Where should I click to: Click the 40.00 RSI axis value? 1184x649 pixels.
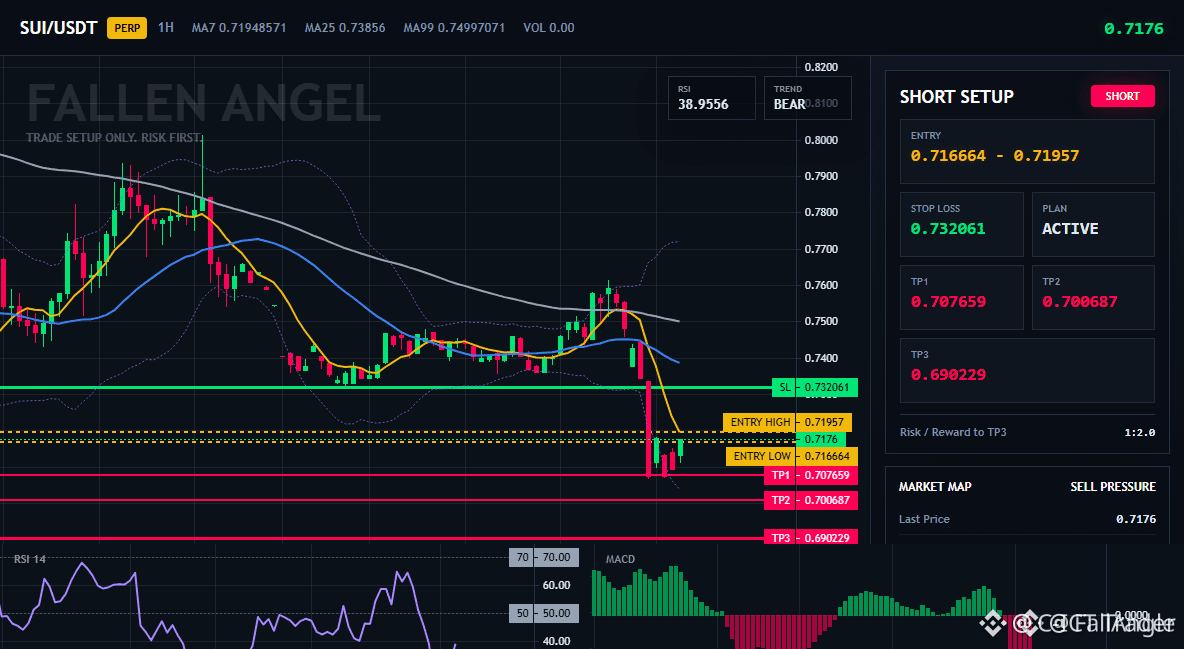pos(557,641)
